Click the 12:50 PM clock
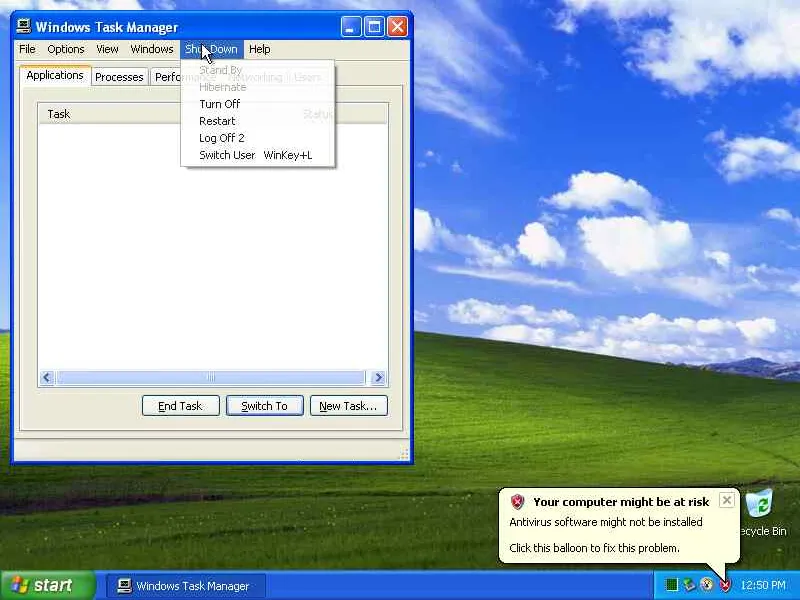The width and height of the screenshot is (800, 600). (763, 585)
